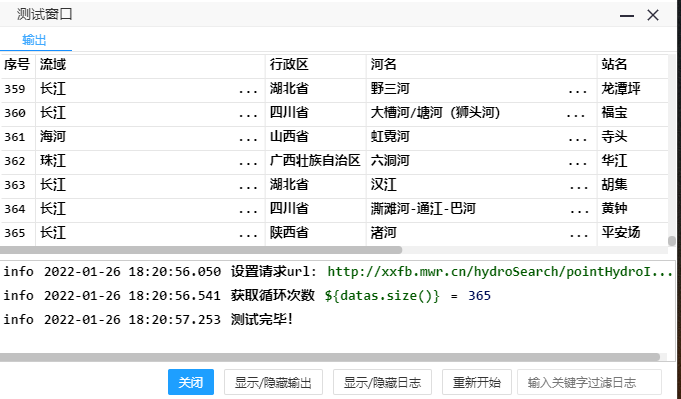This screenshot has height=399, width=681.
Task: Click 珠江 in the 流域 column
Action: pos(53,161)
